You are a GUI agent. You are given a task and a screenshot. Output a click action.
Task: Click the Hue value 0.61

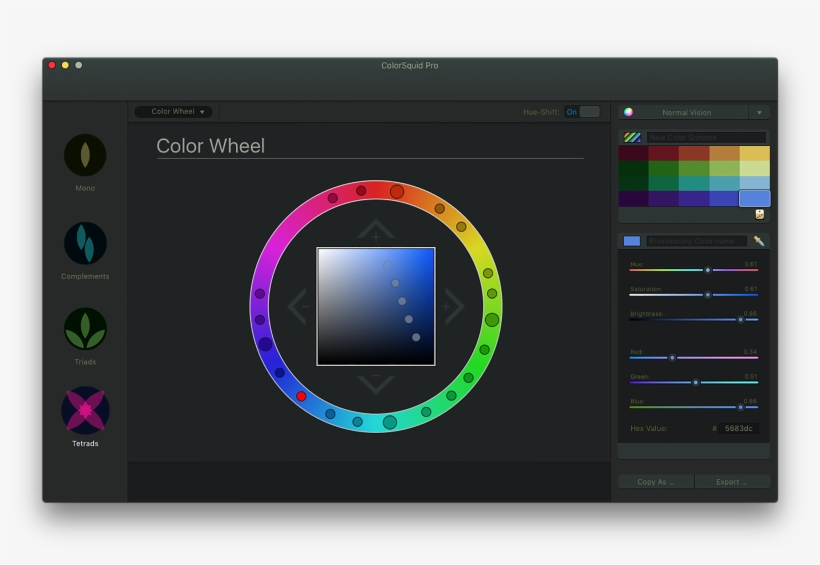click(750, 264)
